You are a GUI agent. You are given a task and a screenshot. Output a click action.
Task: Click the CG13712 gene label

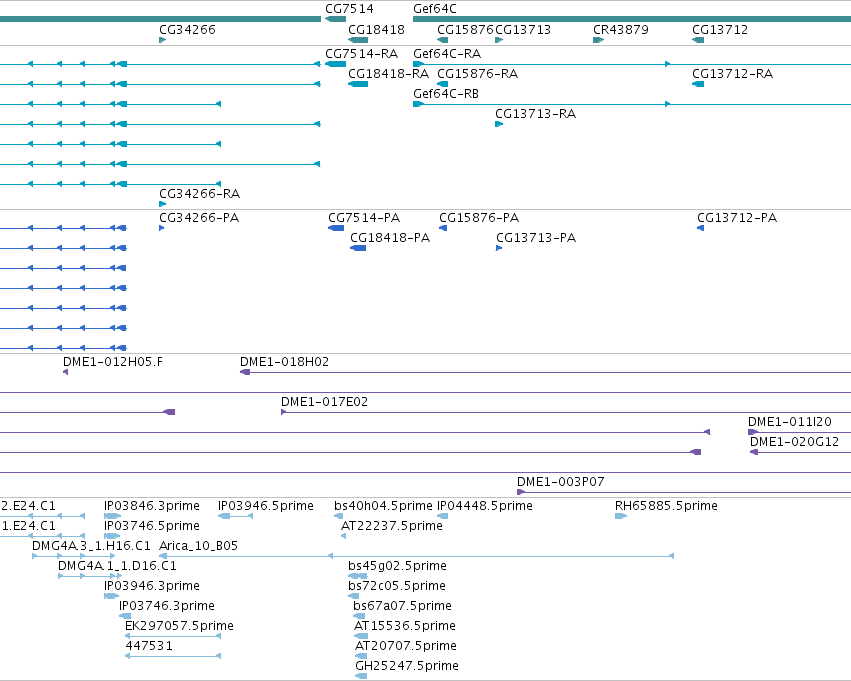click(720, 29)
